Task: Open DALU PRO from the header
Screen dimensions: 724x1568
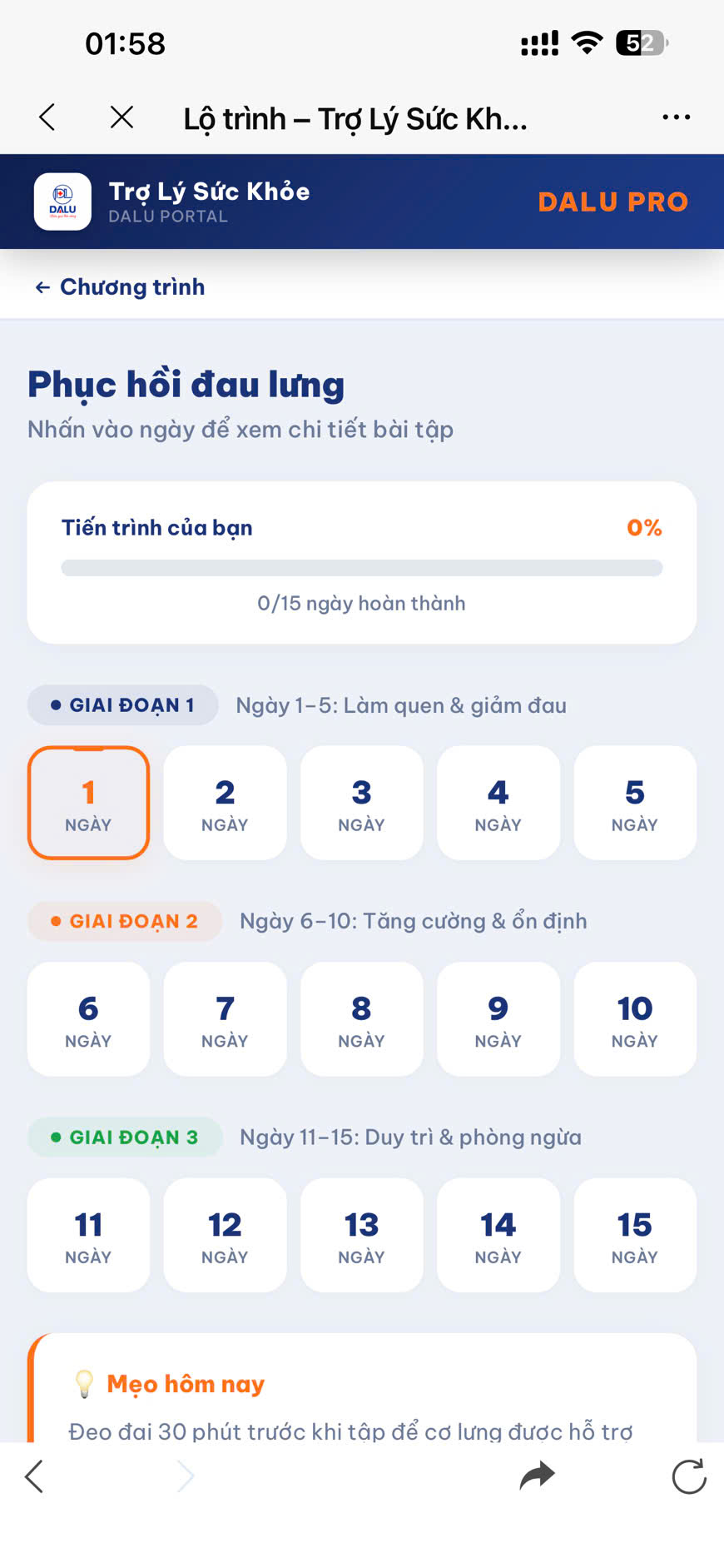Action: pyautogui.click(x=612, y=202)
